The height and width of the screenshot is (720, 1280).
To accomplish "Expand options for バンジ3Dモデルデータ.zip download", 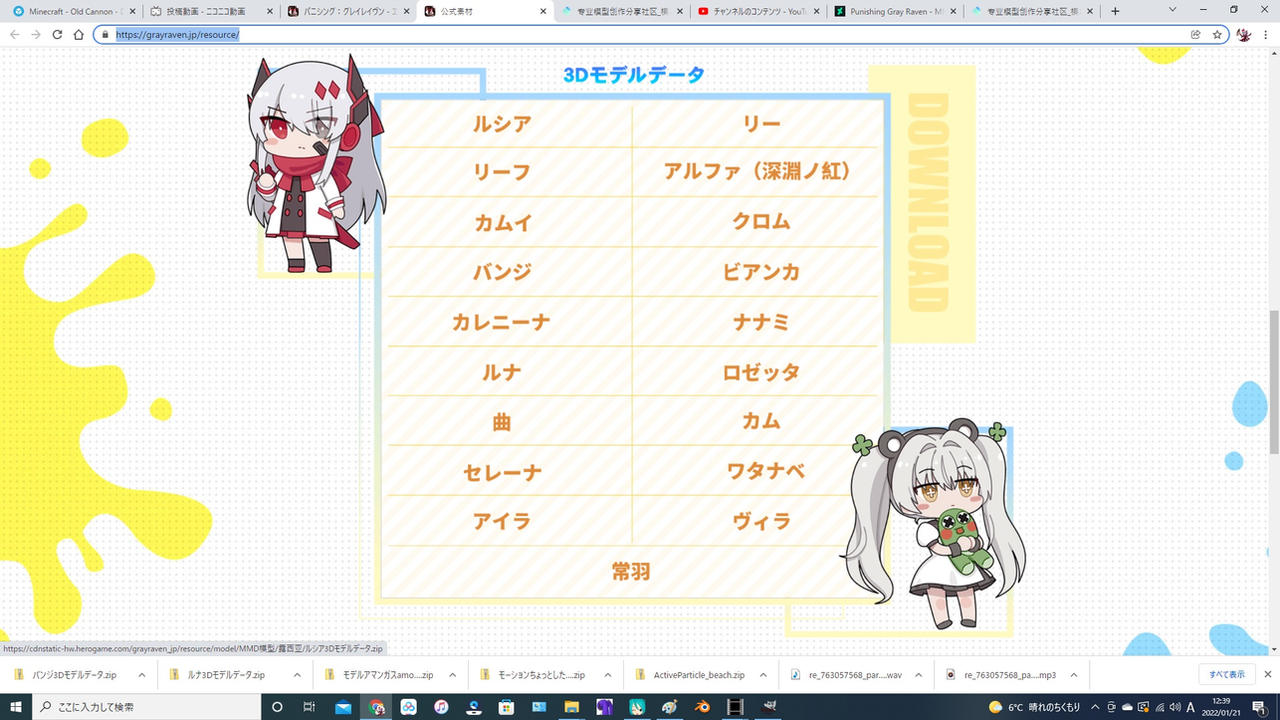I will [142, 675].
